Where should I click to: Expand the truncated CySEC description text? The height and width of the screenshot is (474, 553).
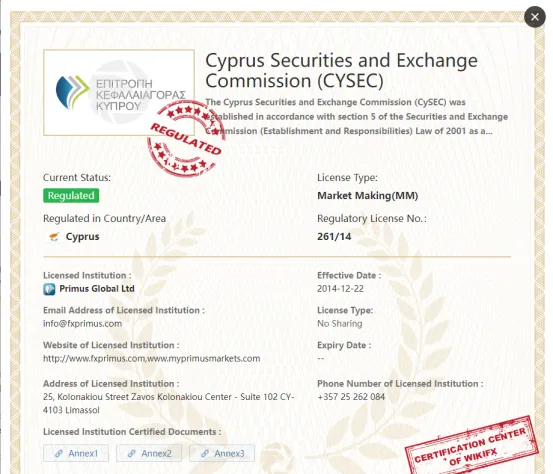point(357,117)
